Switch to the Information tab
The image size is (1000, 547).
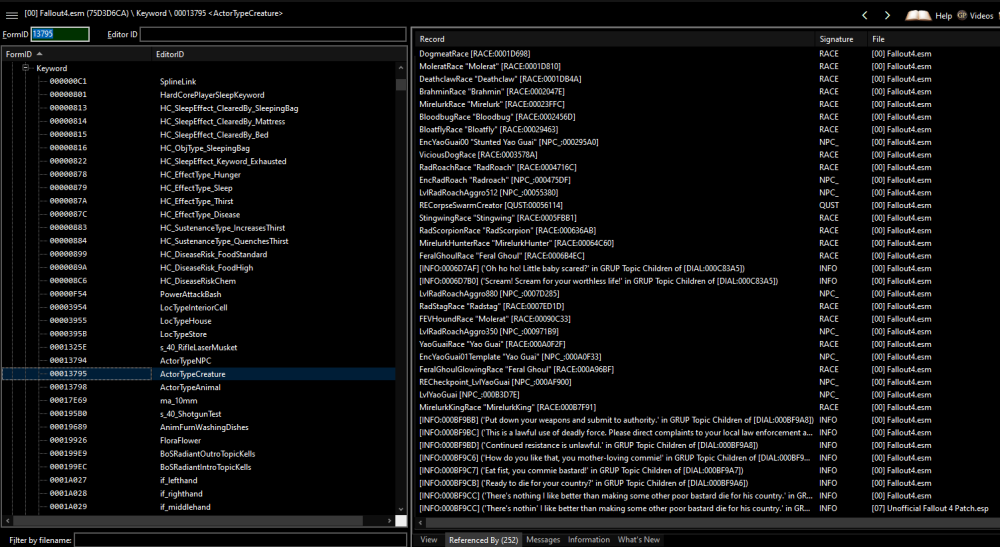coord(589,539)
